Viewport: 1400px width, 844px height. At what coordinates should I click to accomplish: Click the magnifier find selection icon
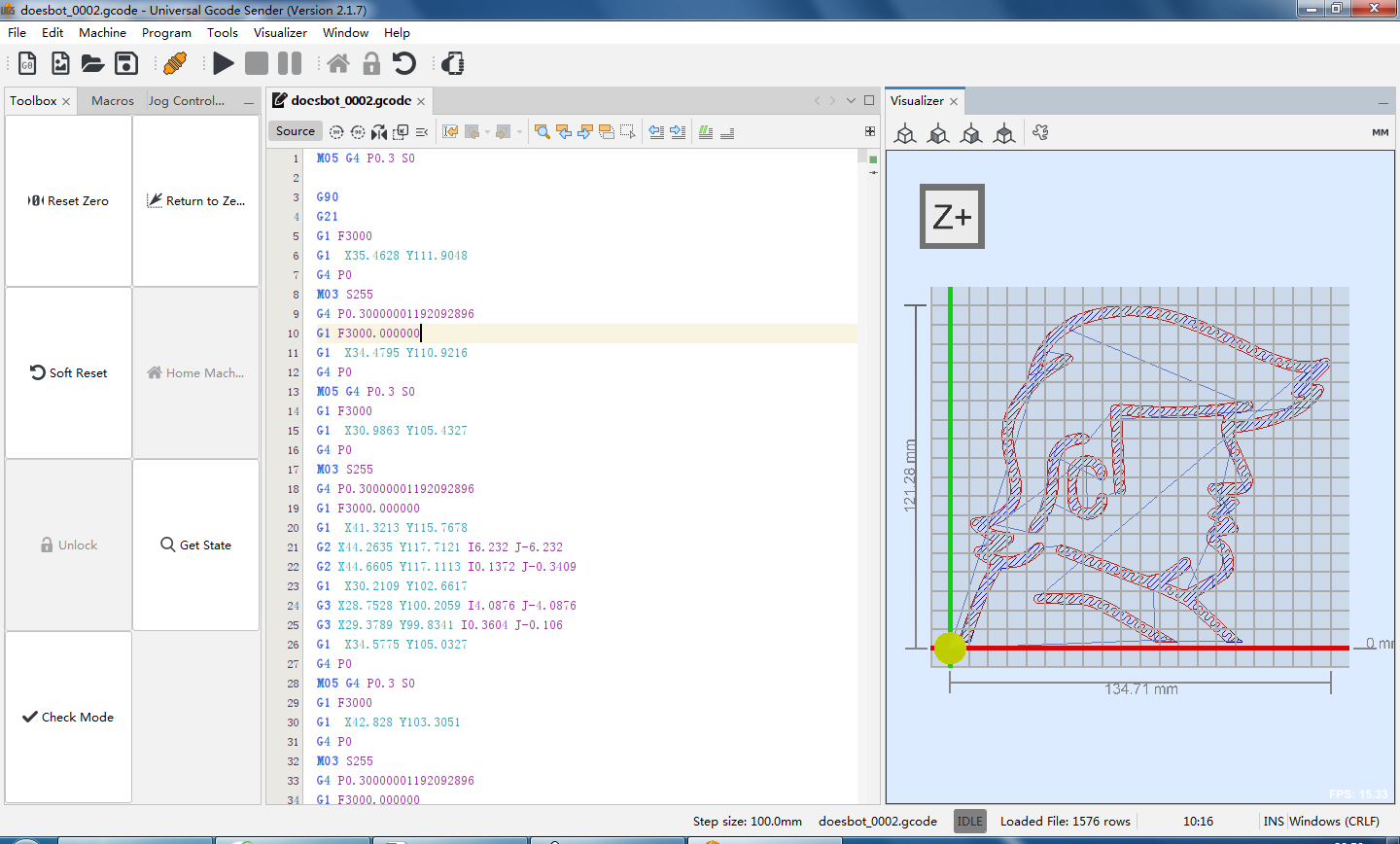coord(542,131)
